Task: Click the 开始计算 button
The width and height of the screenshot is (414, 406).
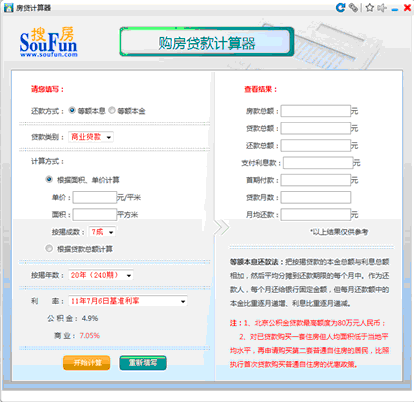Action: [87, 363]
